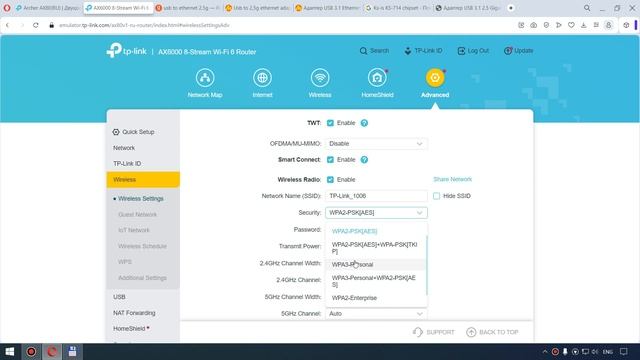Image resolution: width=640 pixels, height=360 pixels.
Task: Log Out of the router
Action: (x=473, y=51)
